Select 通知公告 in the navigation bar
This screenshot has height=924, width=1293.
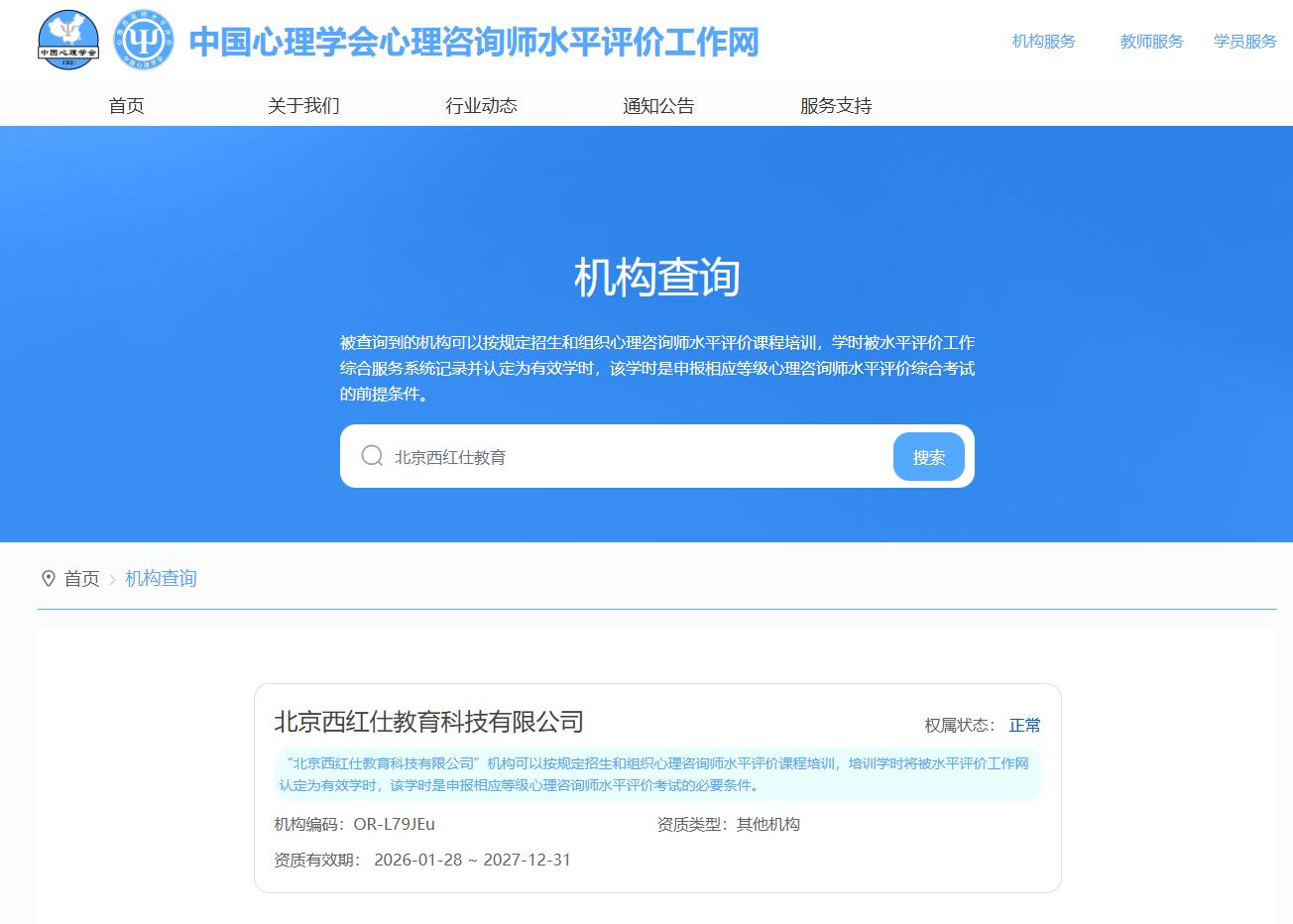(658, 106)
